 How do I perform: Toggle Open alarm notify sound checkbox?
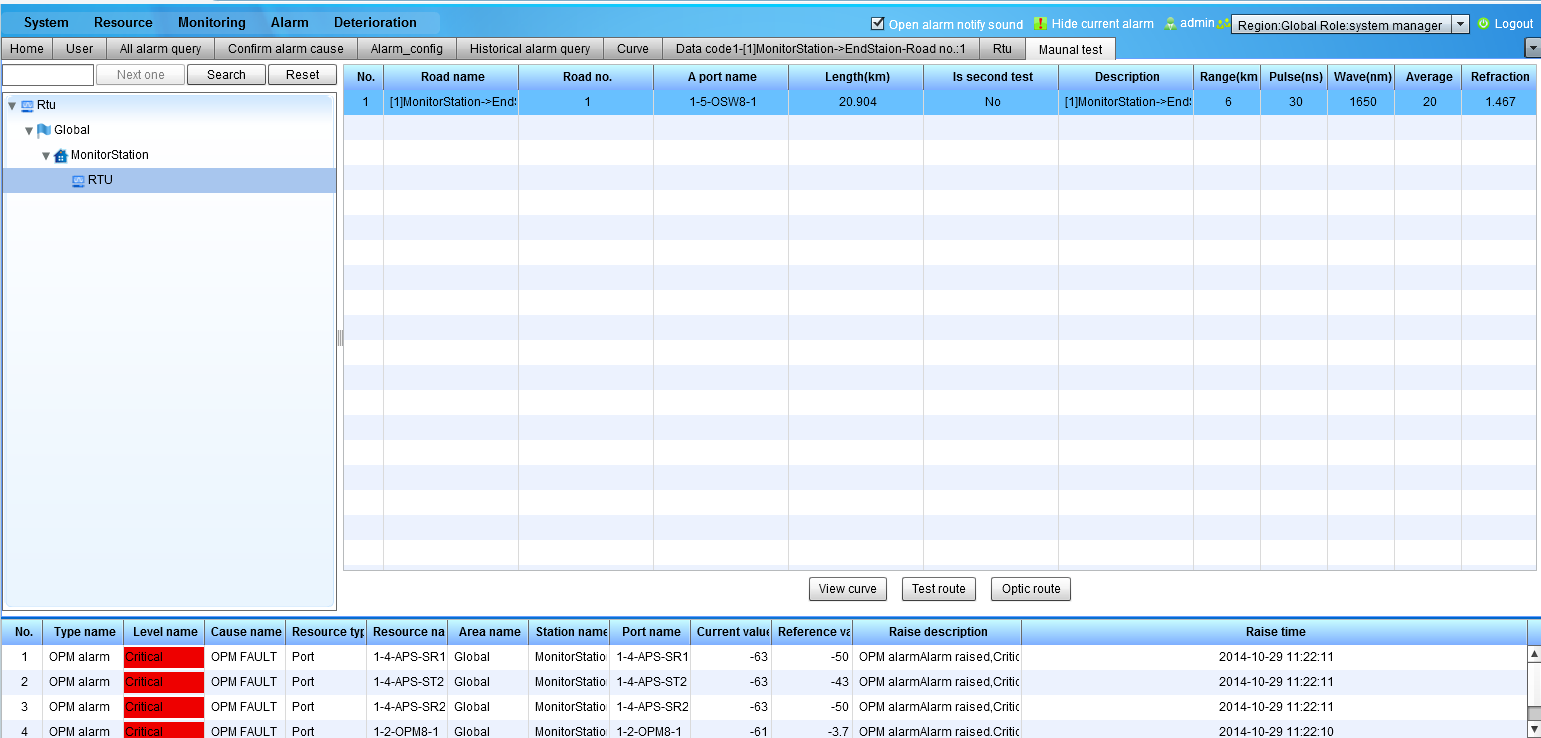(x=878, y=23)
